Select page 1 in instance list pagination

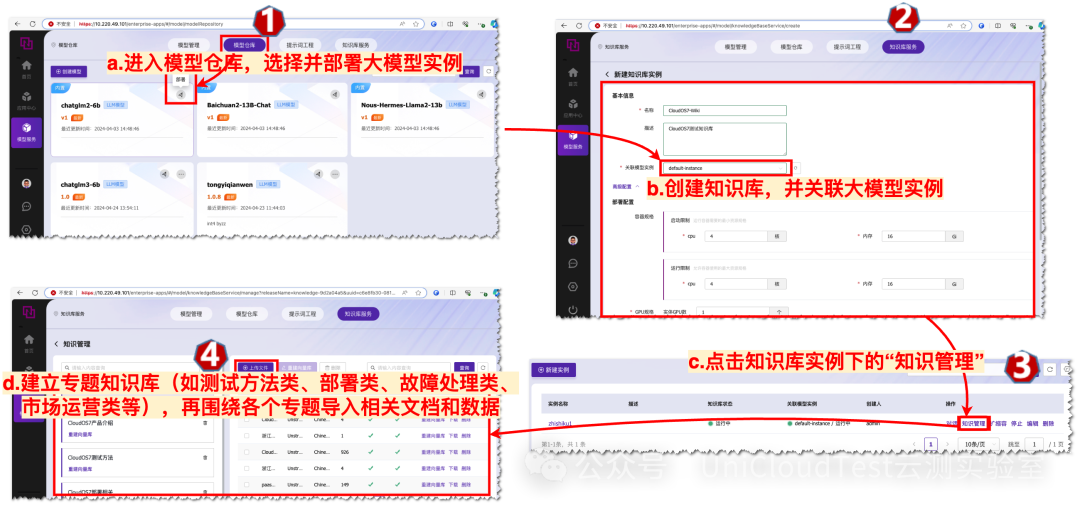click(x=931, y=445)
